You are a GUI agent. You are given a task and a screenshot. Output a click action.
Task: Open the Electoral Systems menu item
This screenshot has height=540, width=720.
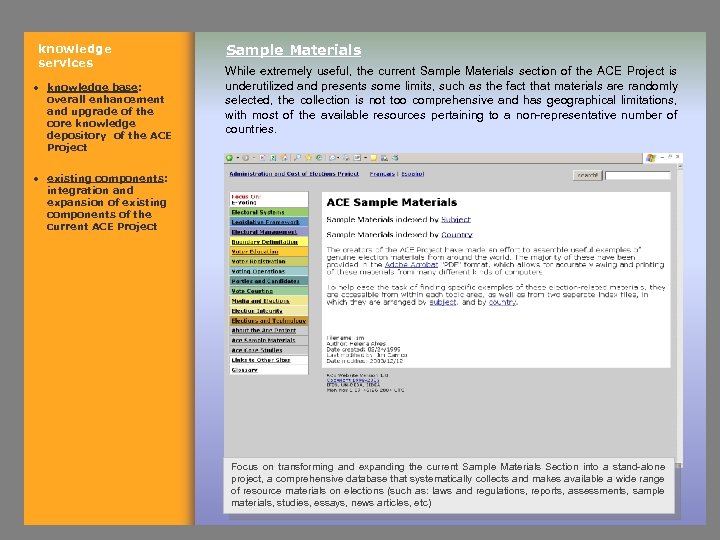pos(269,212)
